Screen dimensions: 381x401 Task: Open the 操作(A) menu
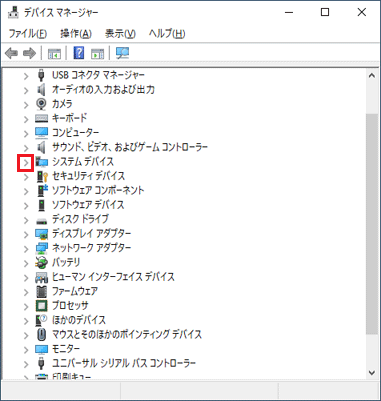[76, 33]
